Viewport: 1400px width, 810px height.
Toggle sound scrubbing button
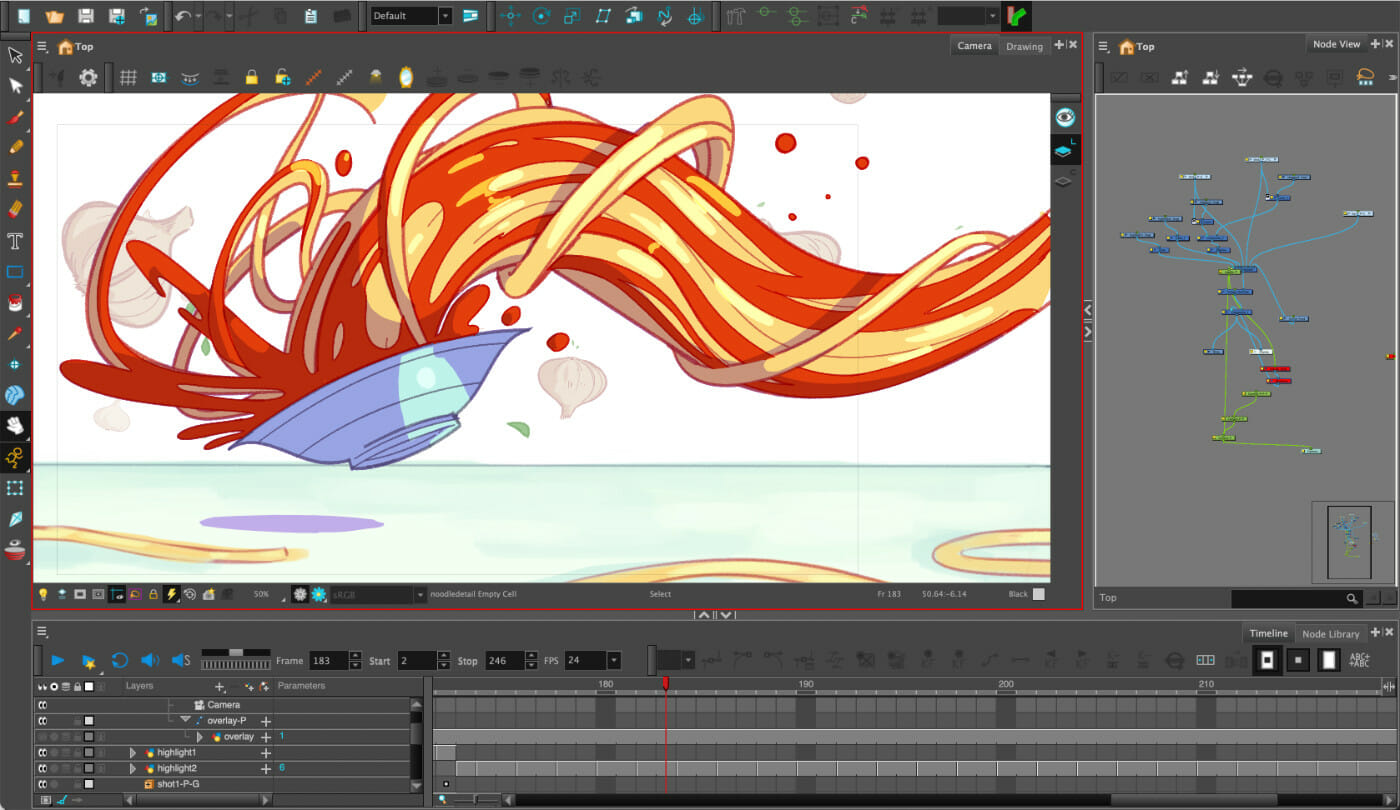pyautogui.click(x=181, y=660)
